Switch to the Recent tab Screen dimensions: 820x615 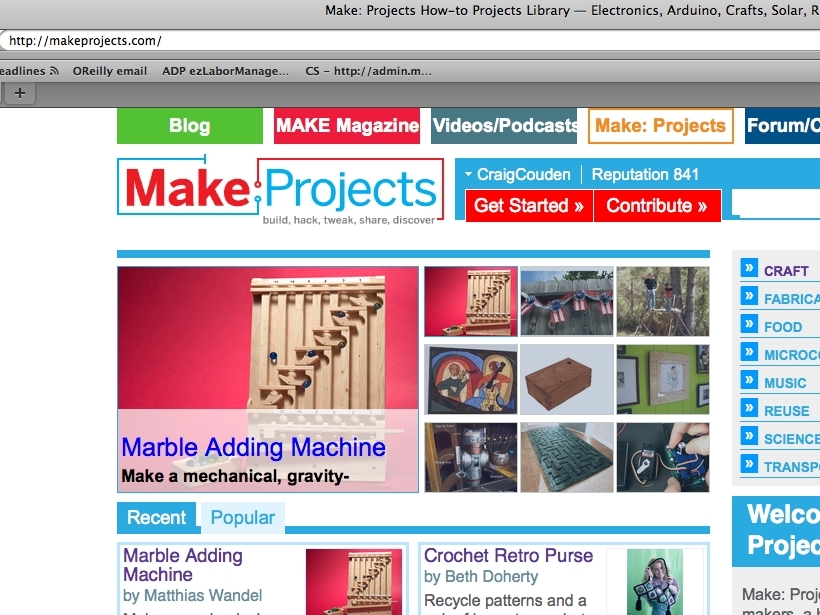pos(156,517)
